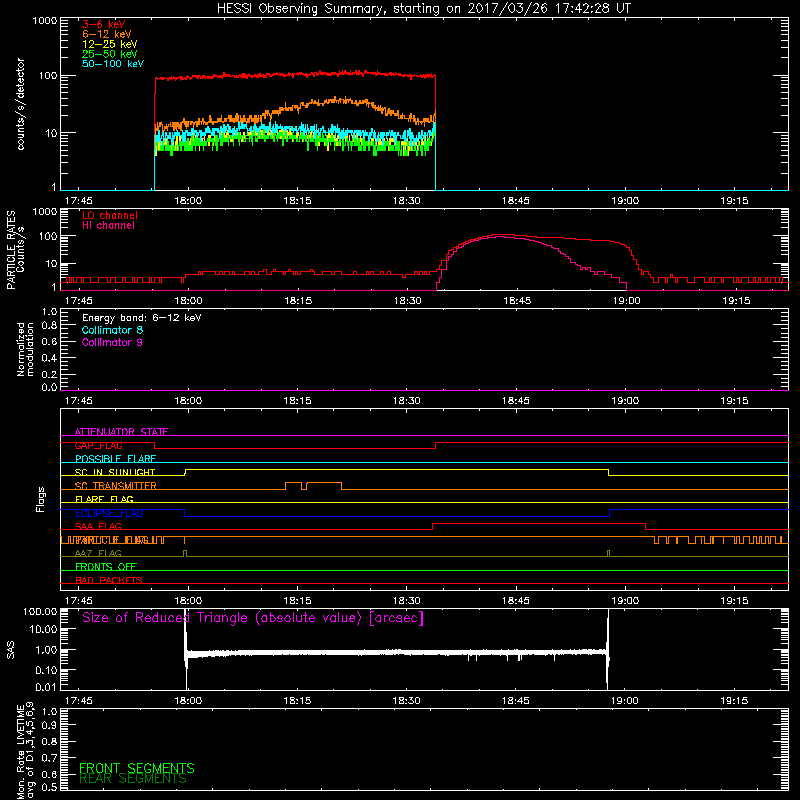Click the ECLIPSE_FLAG label

(x=109, y=513)
